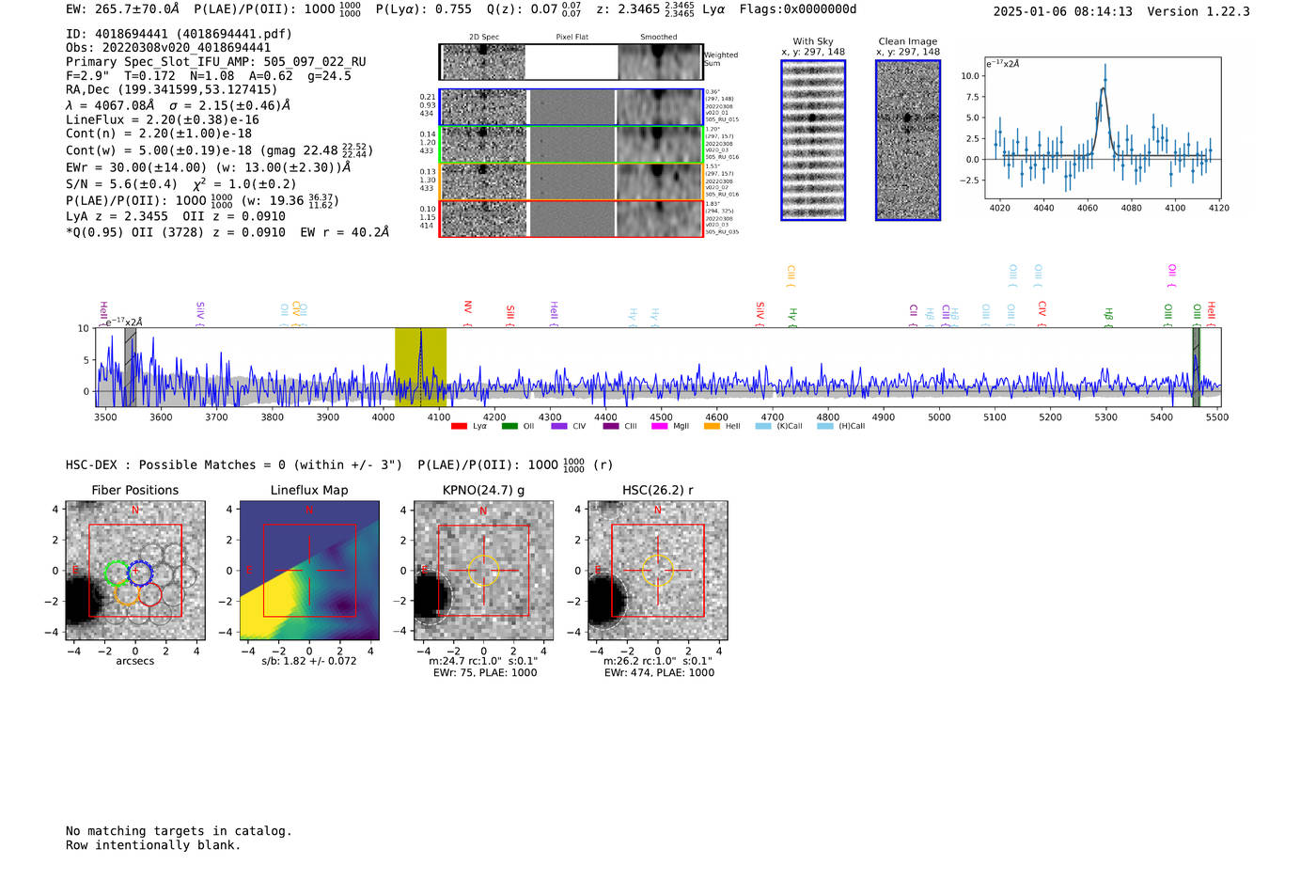Click the green hatched band near 5460Å
Viewport: 1316px width, 896px height.
(x=1196, y=368)
